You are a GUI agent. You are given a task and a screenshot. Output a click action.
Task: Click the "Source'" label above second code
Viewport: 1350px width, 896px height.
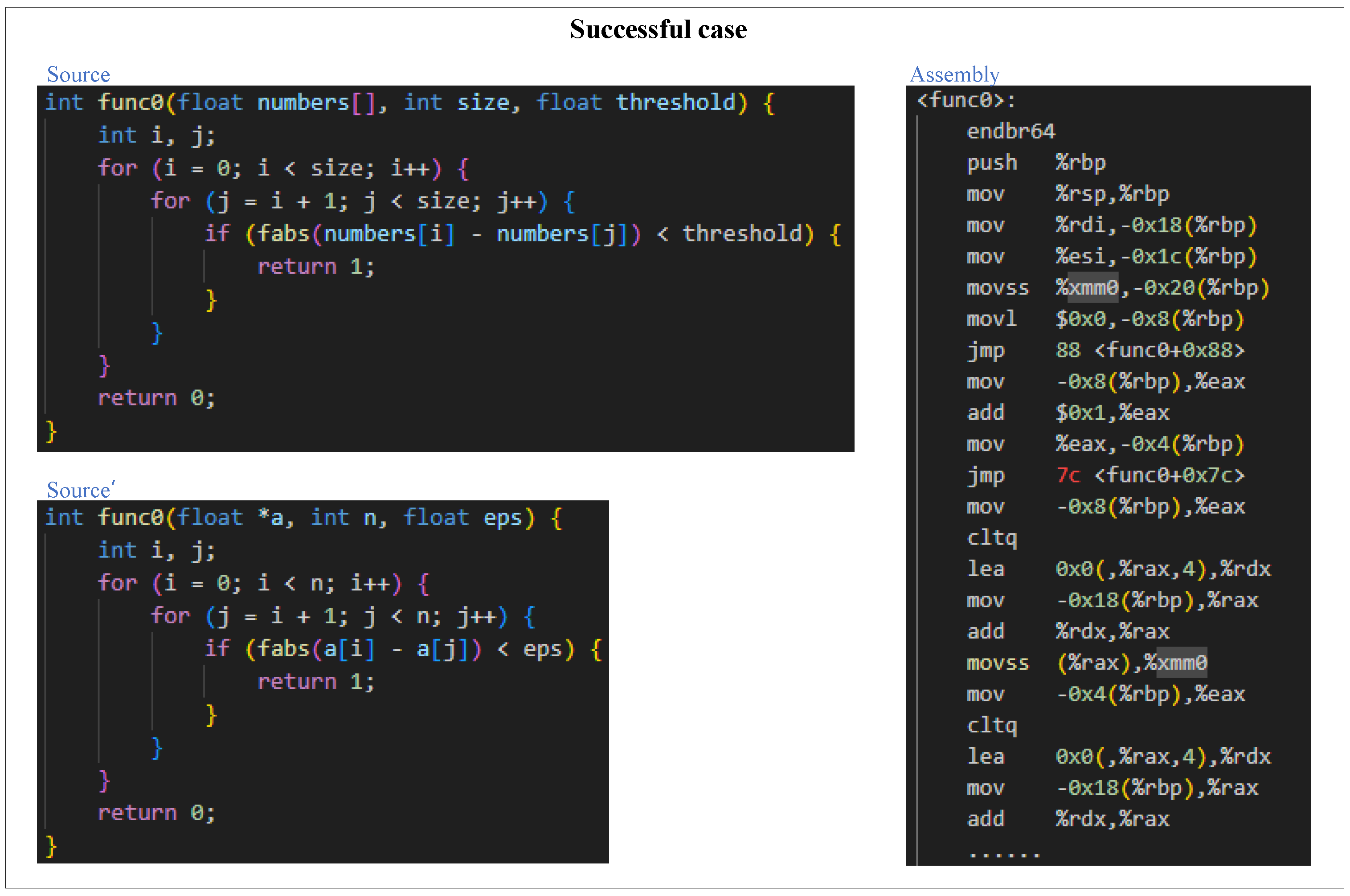tap(81, 490)
